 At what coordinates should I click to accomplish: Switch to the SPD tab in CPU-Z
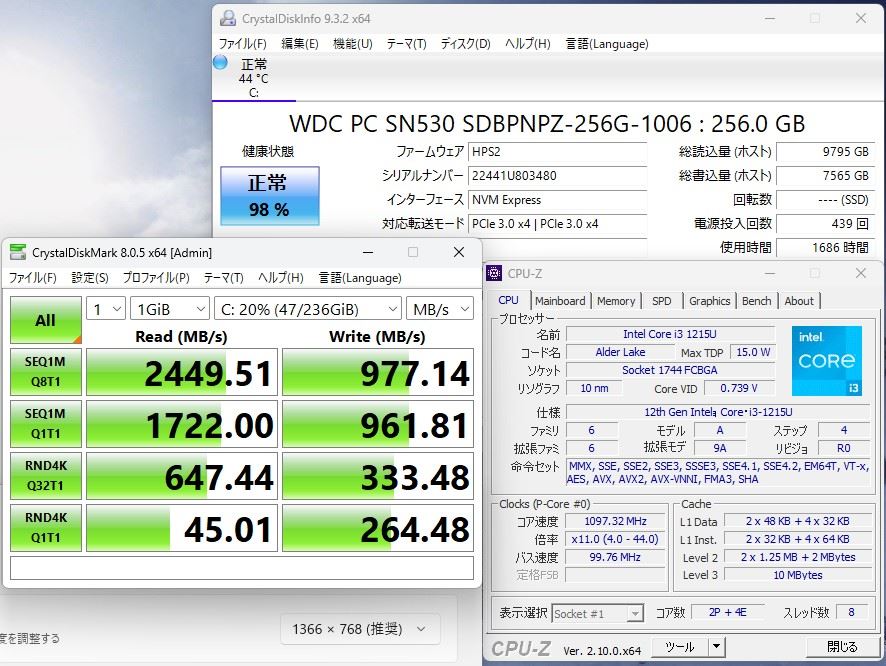pos(662,301)
